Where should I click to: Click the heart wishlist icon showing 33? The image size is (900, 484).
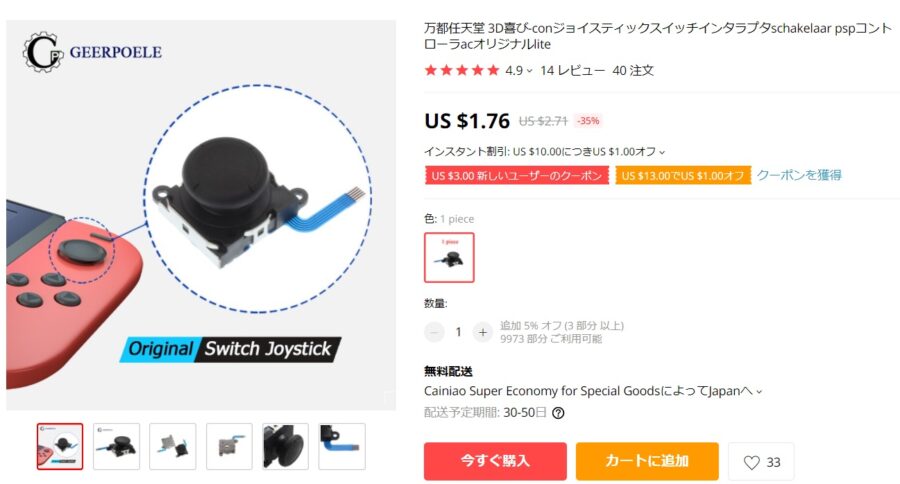point(761,462)
